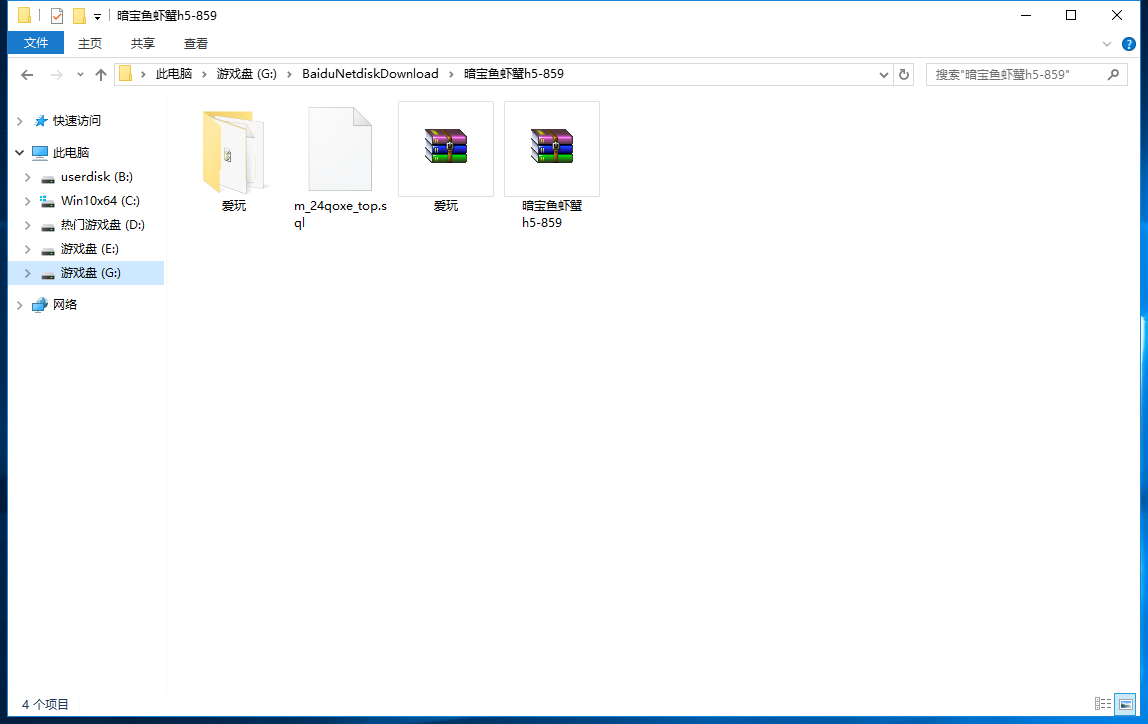Expand the ribbon with chevron
1148x724 pixels.
click(x=1107, y=44)
